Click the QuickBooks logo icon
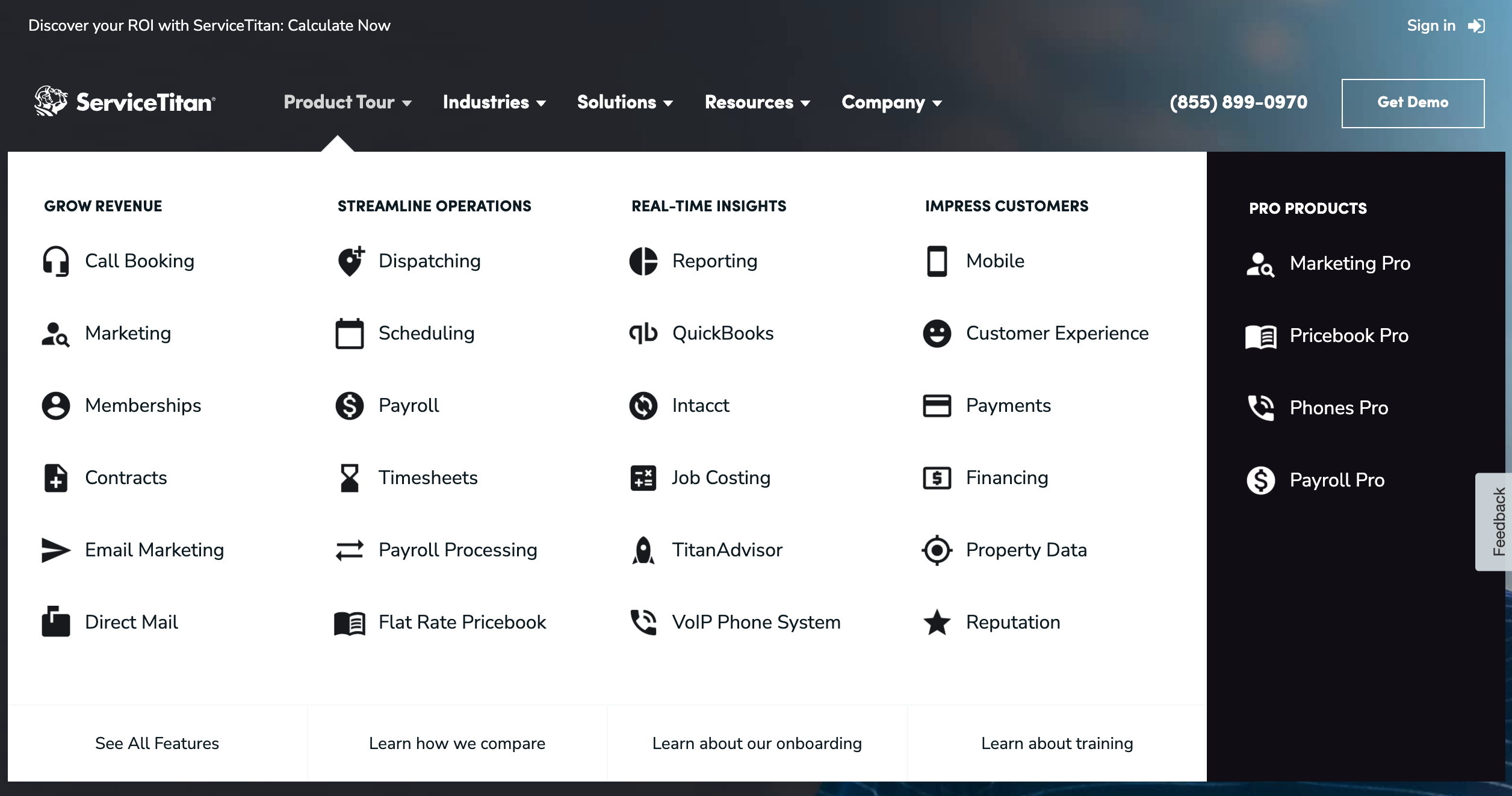1512x796 pixels. 643,333
